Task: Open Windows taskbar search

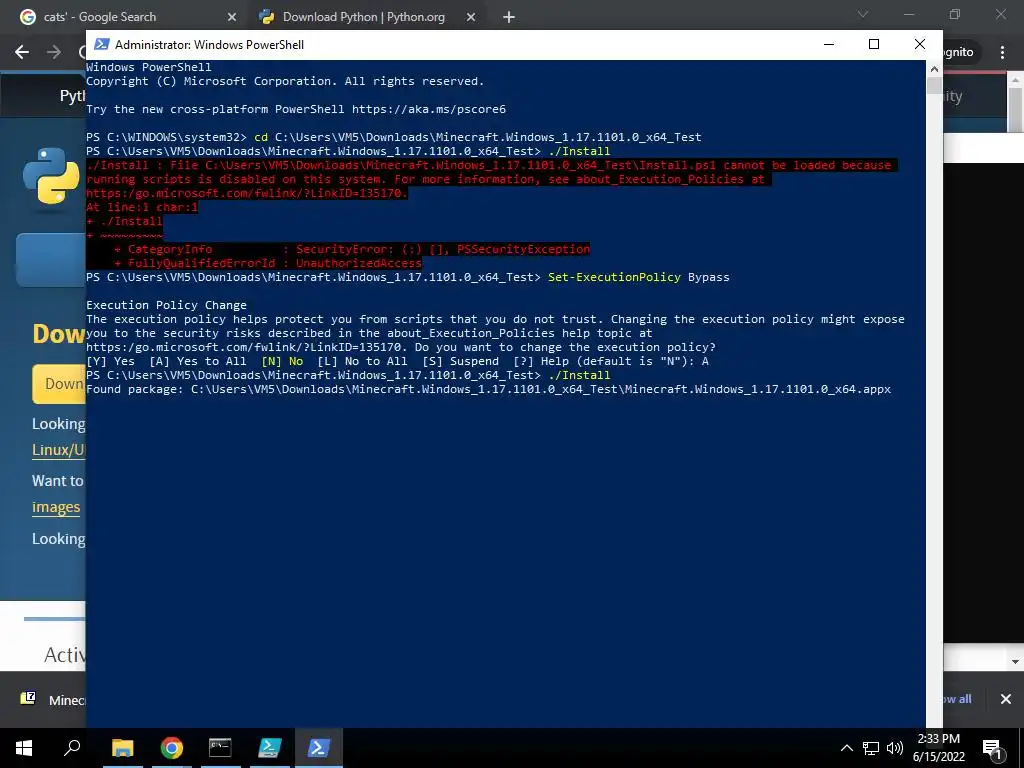Action: (72, 748)
